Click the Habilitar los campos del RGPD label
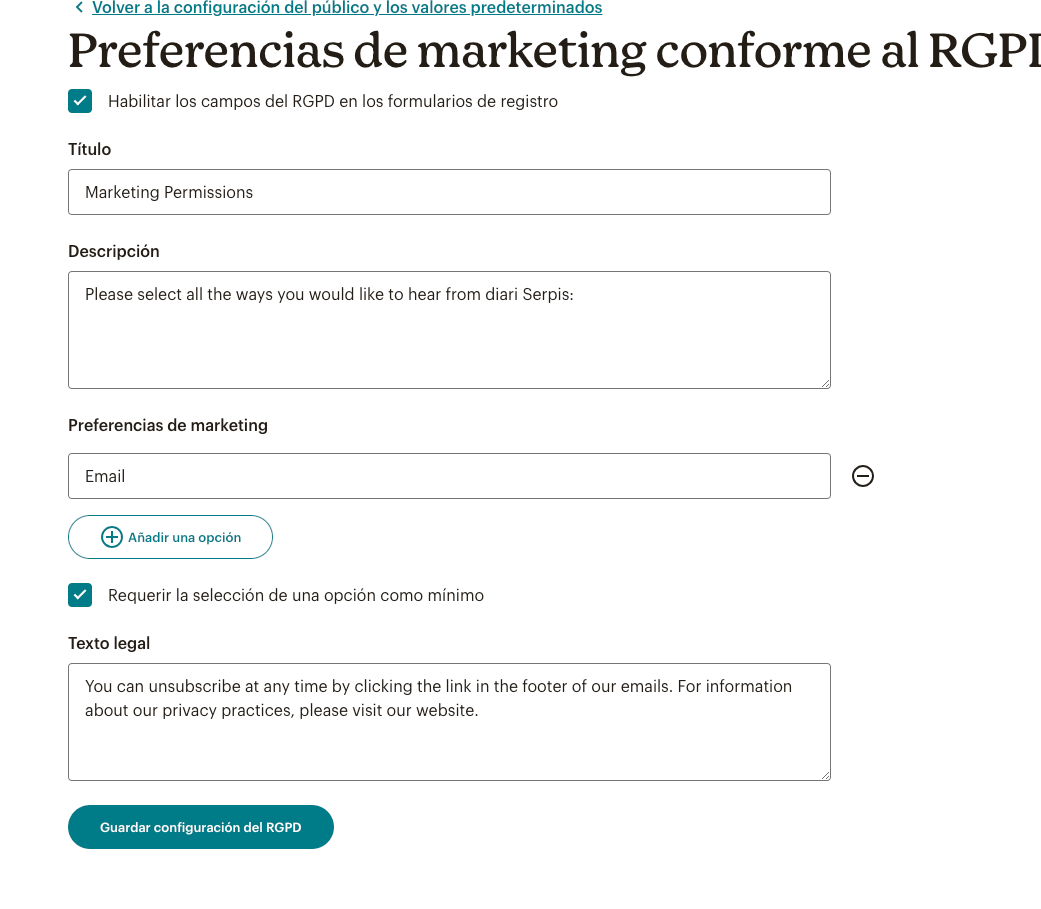Viewport: 1041px width, 909px height. tap(333, 102)
